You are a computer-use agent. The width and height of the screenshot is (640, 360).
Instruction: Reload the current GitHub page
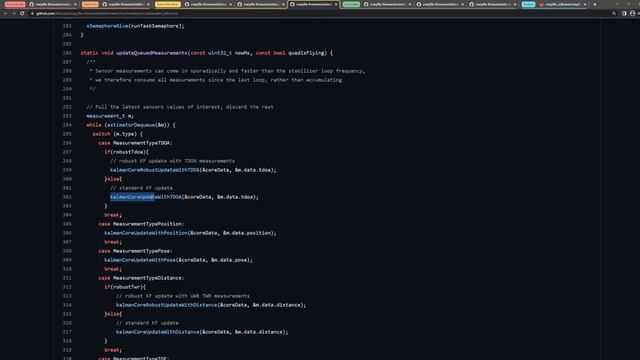pos(22,13)
